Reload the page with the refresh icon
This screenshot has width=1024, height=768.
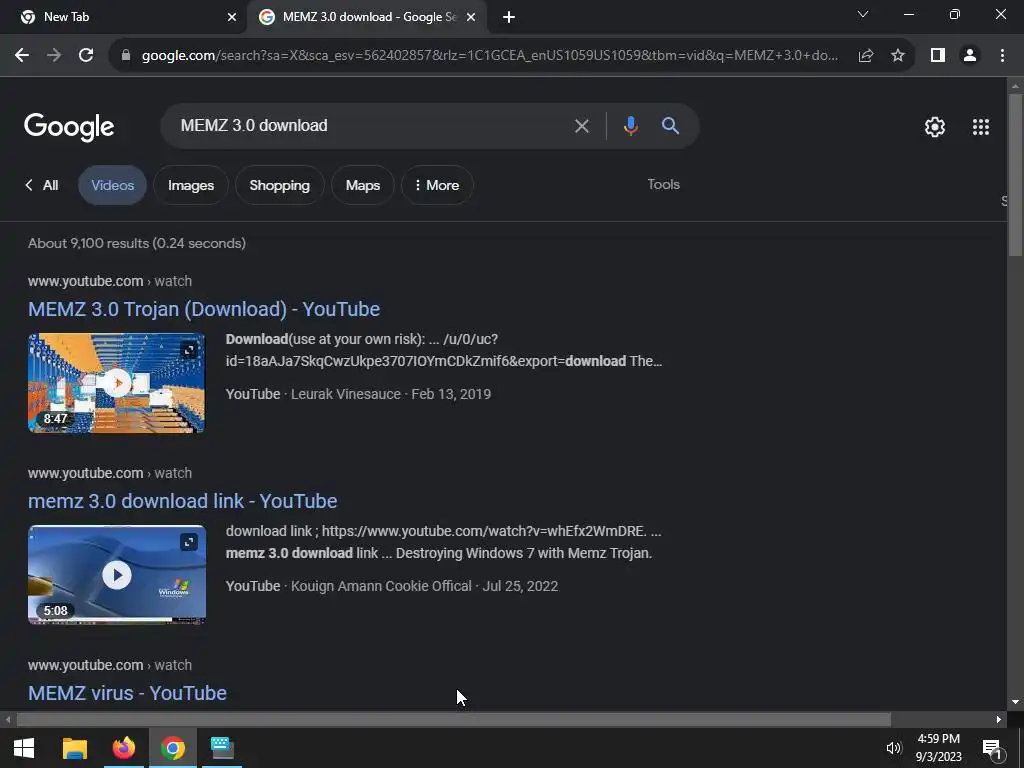click(x=86, y=56)
